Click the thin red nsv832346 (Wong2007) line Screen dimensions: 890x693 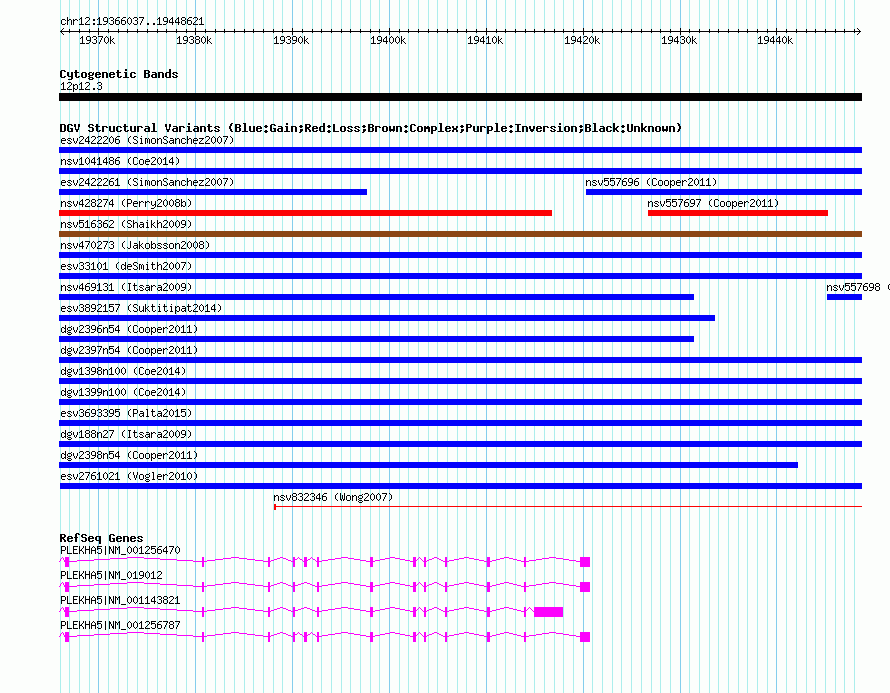click(x=568, y=506)
